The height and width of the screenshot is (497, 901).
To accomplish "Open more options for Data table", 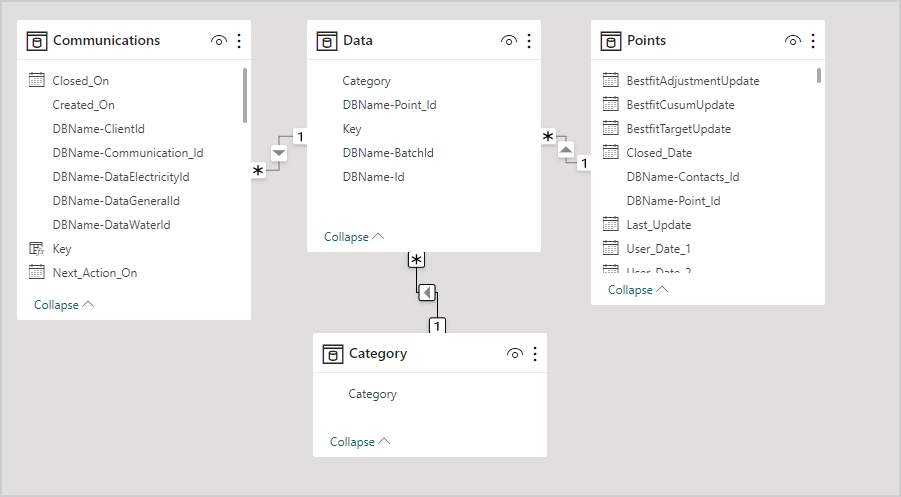I will [x=529, y=41].
